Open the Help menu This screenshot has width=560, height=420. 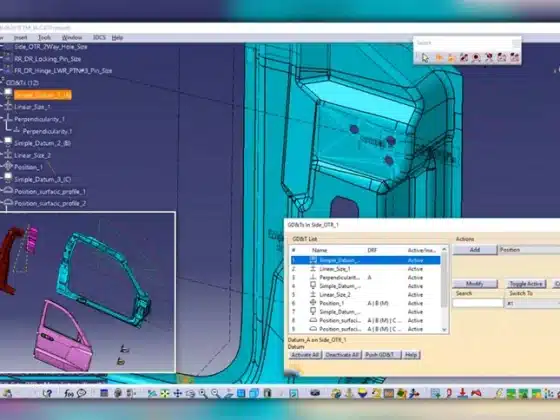click(x=117, y=38)
